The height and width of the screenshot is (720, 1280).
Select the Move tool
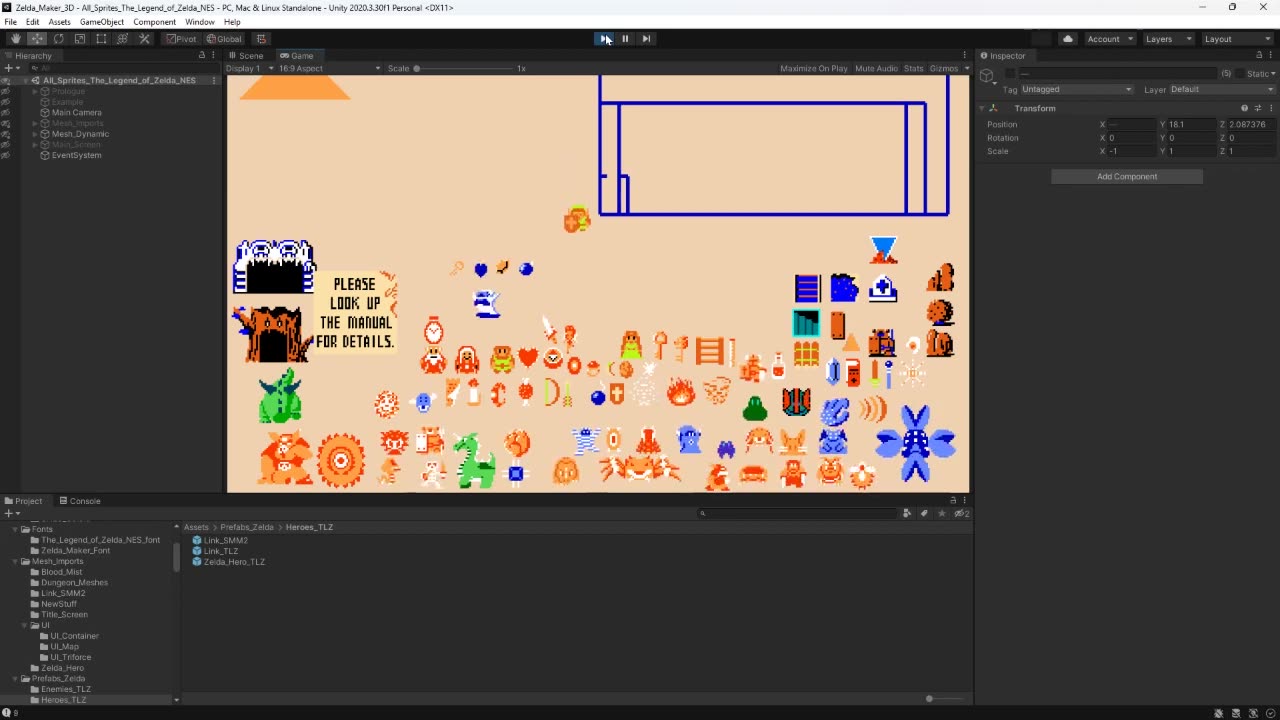[37, 39]
